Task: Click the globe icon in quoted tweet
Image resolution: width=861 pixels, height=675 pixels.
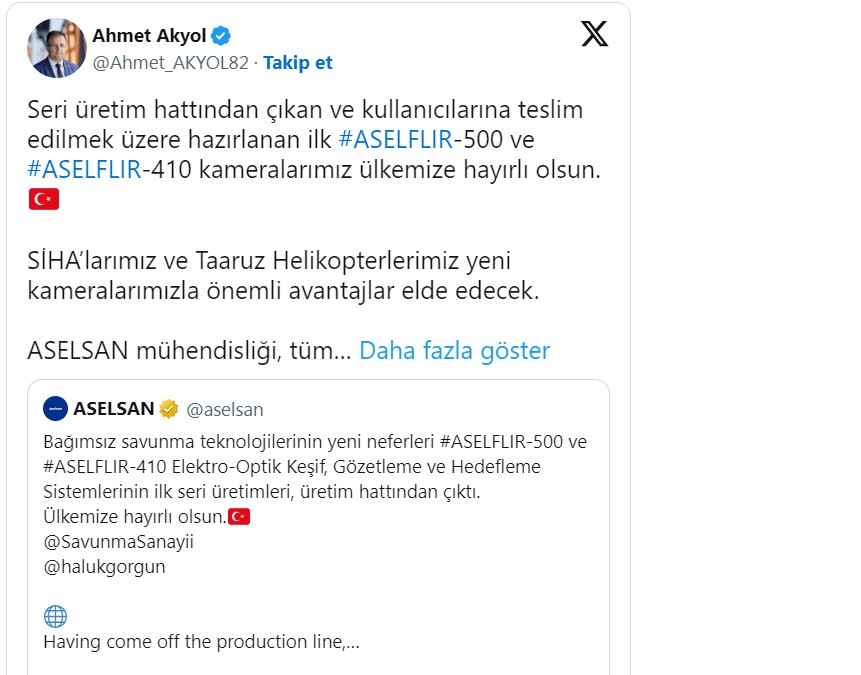Action: (x=55, y=616)
